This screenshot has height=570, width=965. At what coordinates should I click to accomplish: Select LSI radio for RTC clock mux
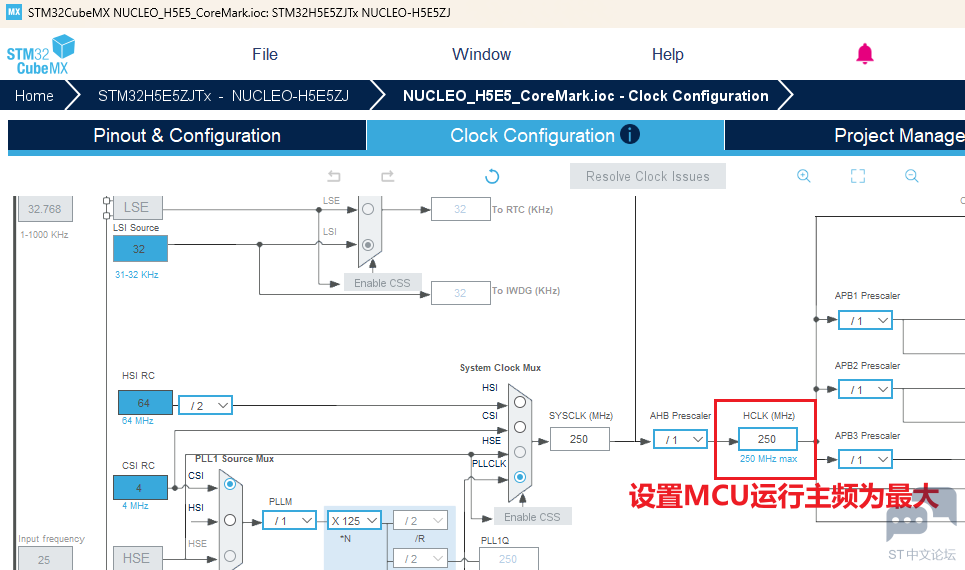pos(368,245)
